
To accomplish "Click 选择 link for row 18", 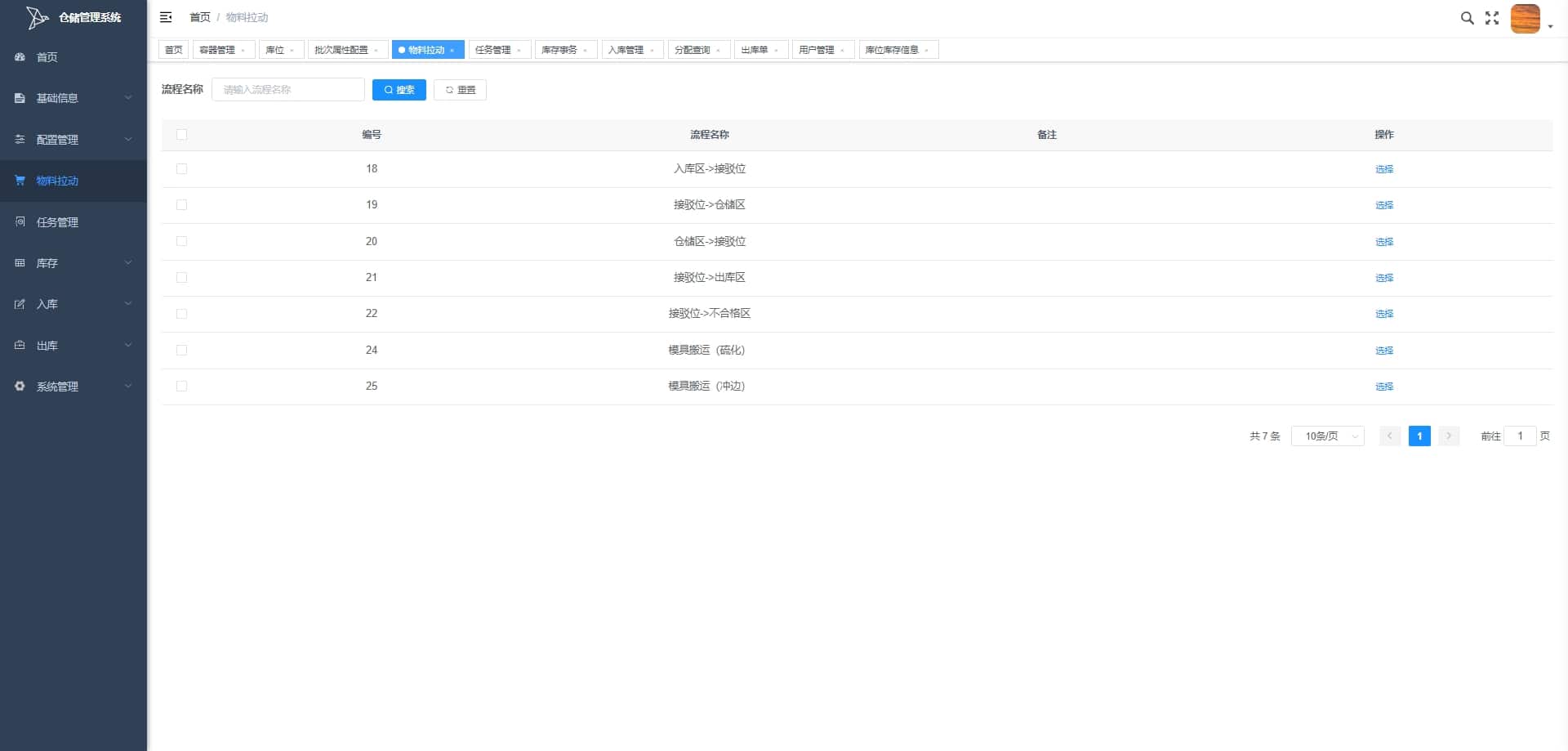I will 1384,169.
